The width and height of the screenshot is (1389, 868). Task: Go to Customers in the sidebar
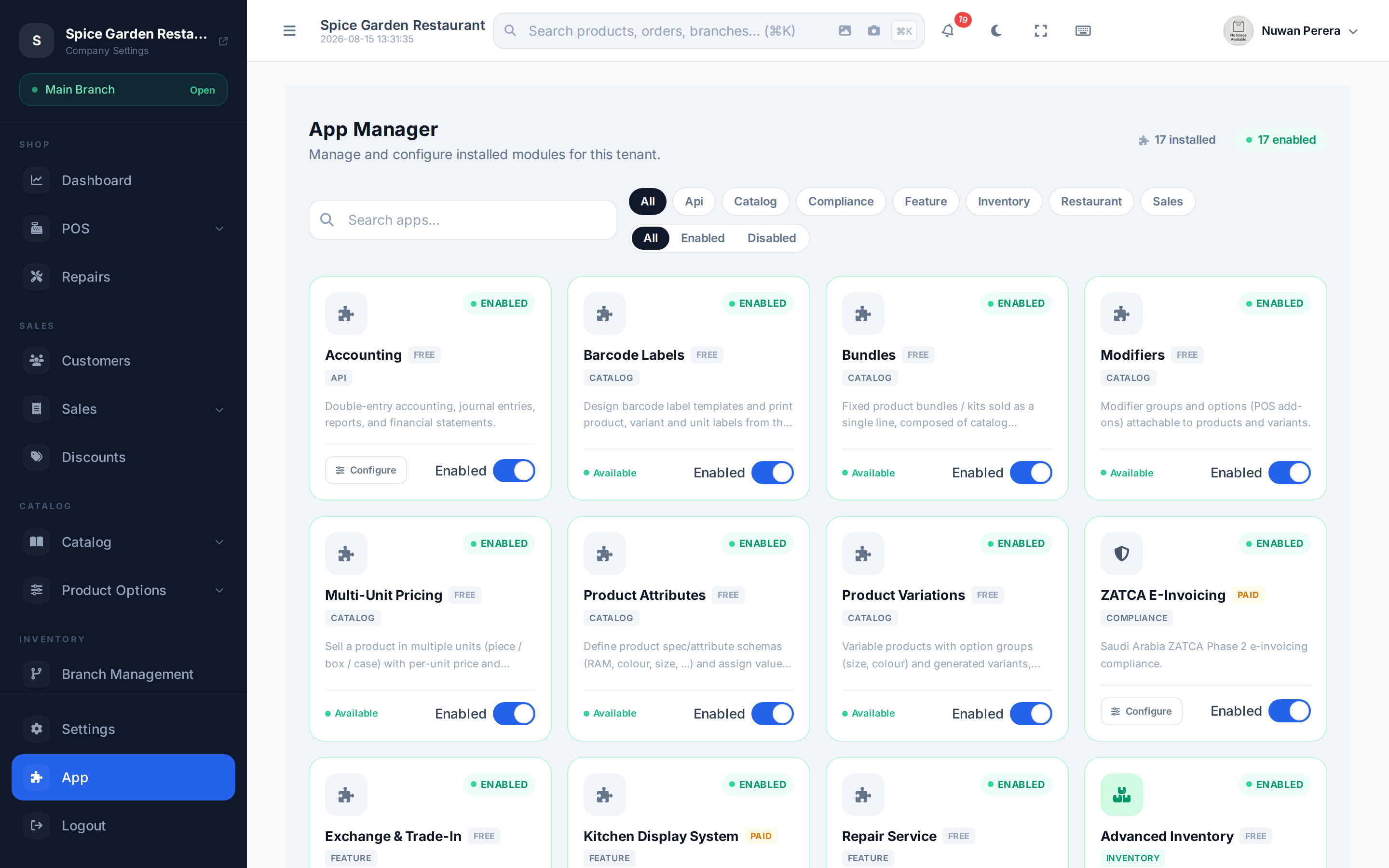coord(123,361)
